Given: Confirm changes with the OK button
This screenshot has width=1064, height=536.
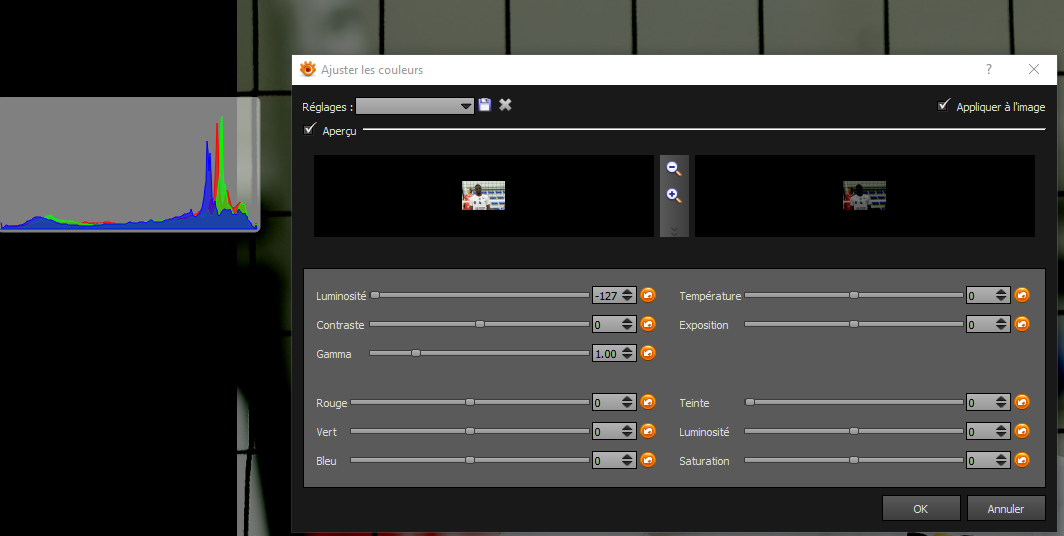Looking at the screenshot, I should point(921,508).
